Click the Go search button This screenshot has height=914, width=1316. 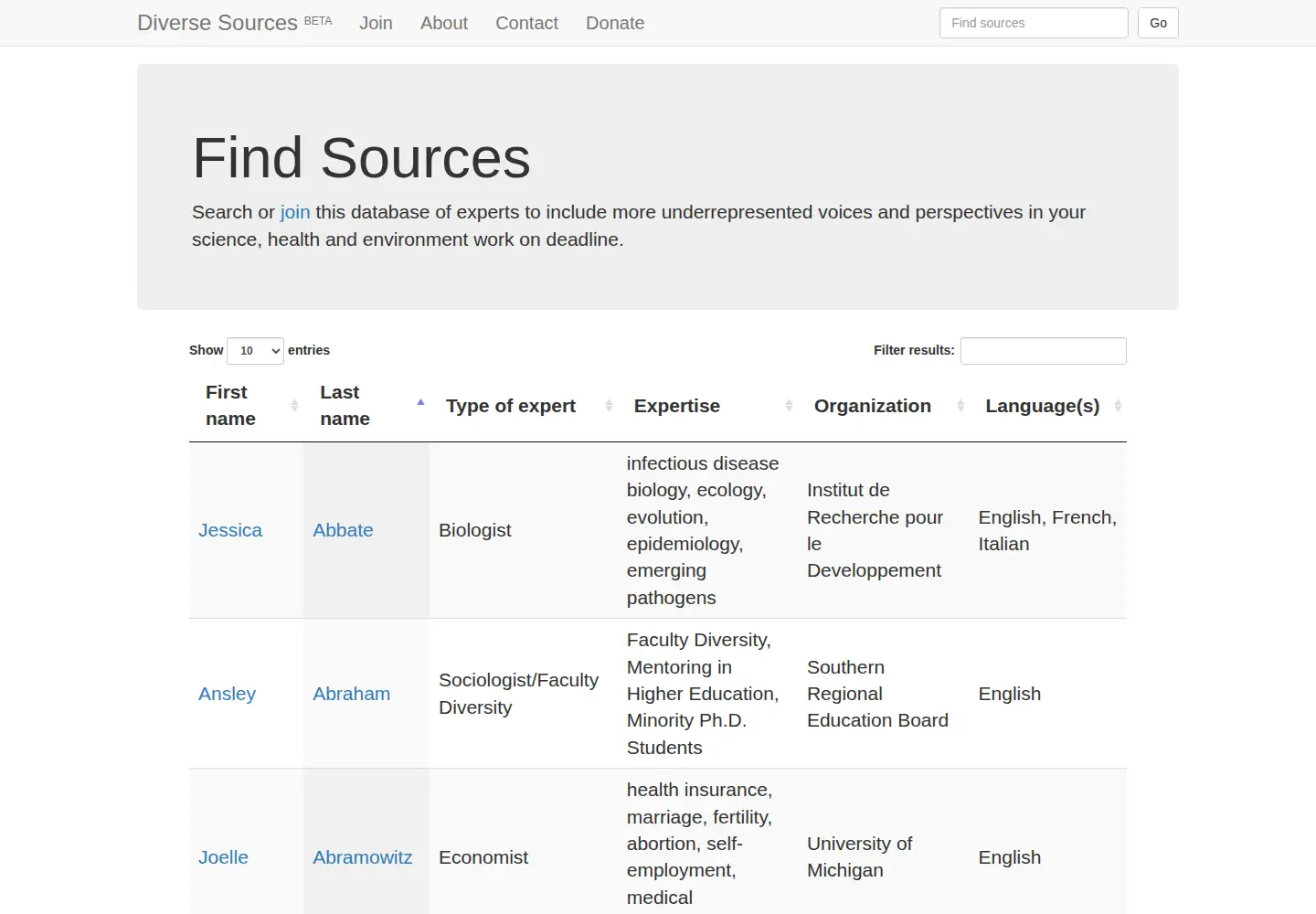click(x=1158, y=23)
